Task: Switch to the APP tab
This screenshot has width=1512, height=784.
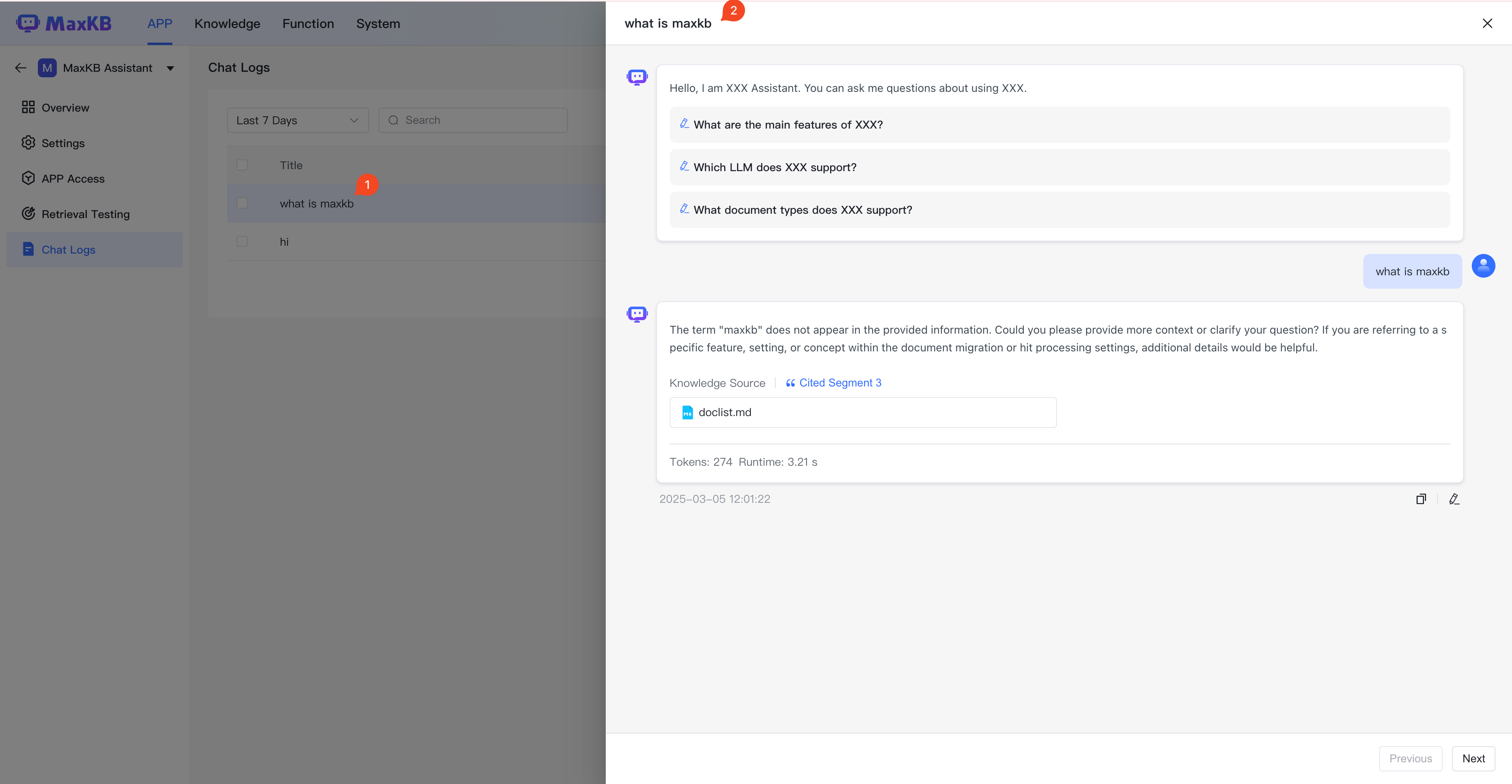Action: coord(160,24)
